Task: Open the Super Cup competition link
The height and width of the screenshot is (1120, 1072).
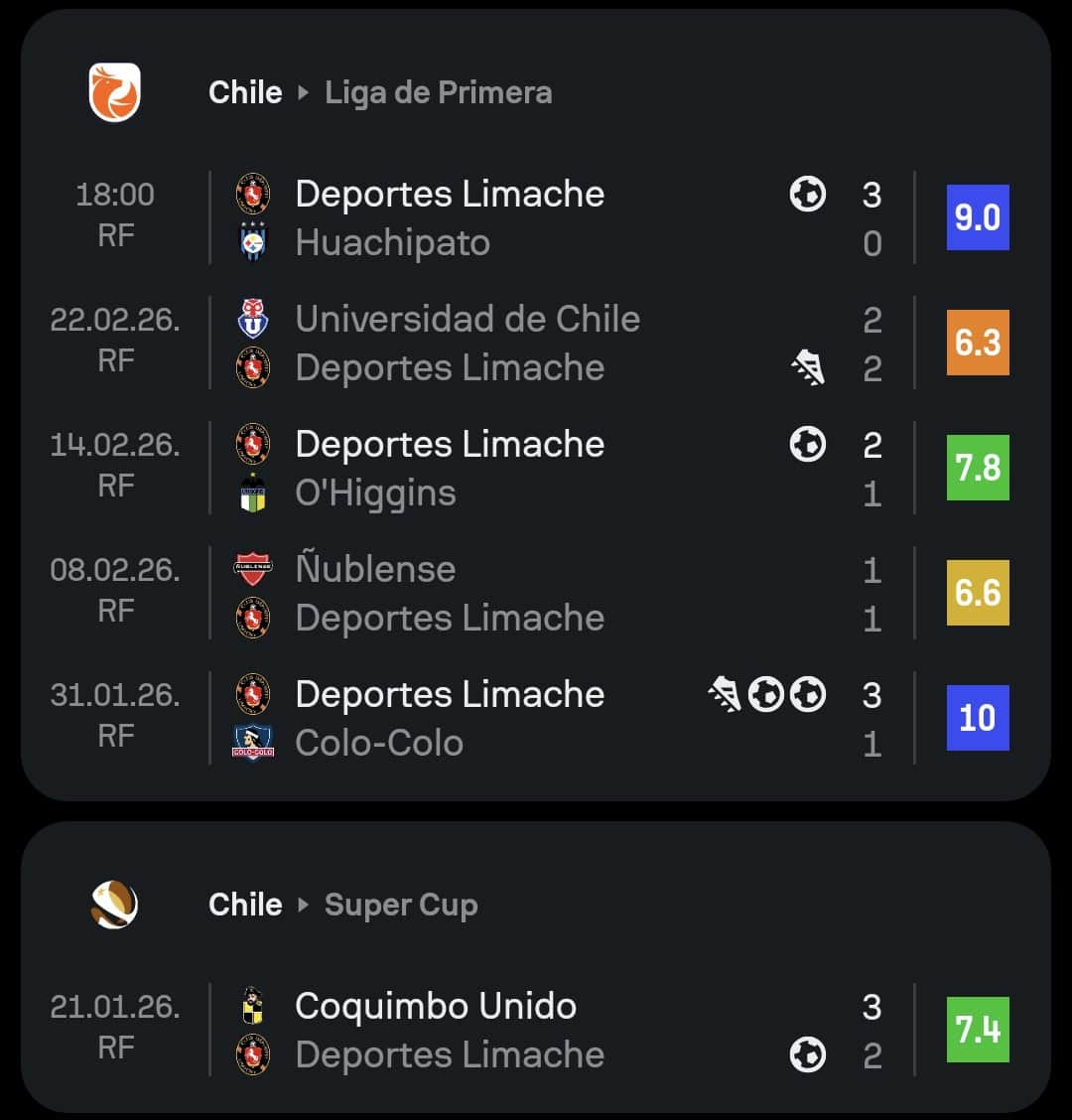Action: pyautogui.click(x=401, y=905)
